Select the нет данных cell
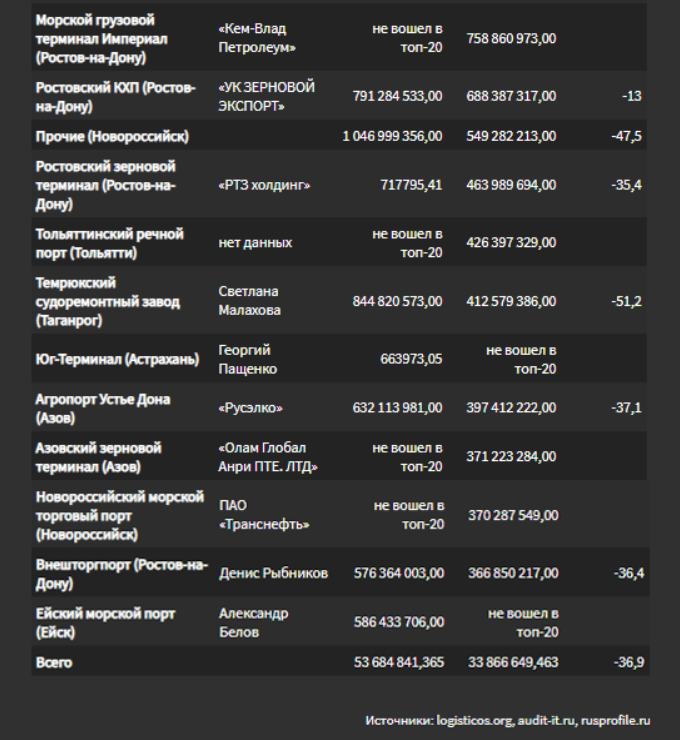This screenshot has width=680, height=740. click(x=255, y=243)
